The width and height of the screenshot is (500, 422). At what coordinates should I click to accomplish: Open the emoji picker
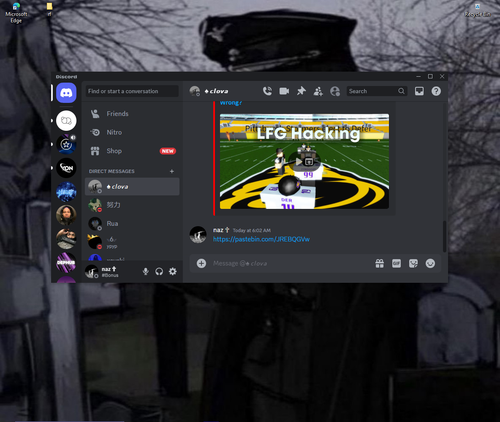[x=430, y=263]
